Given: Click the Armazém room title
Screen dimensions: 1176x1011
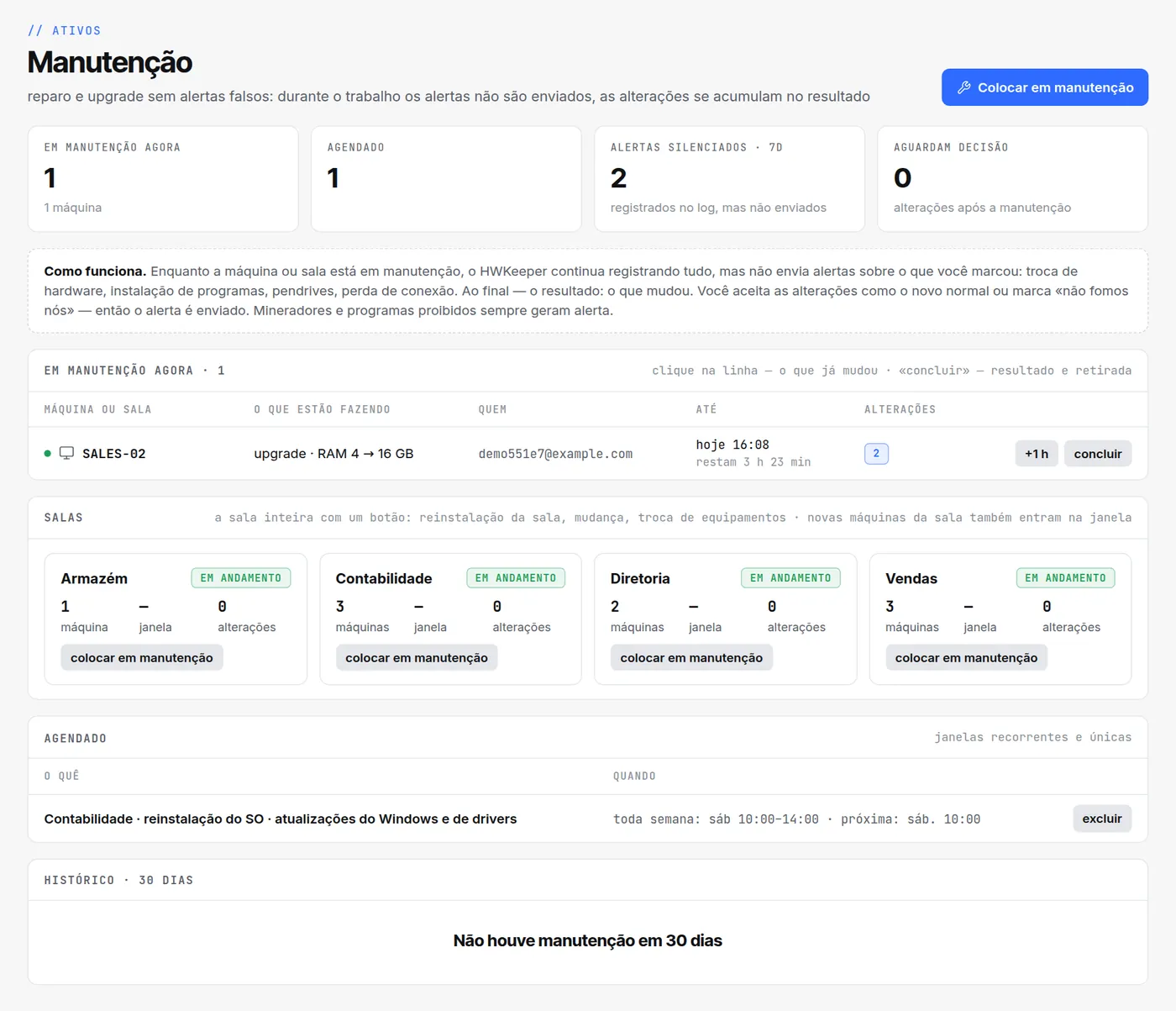Looking at the screenshot, I should 94,578.
